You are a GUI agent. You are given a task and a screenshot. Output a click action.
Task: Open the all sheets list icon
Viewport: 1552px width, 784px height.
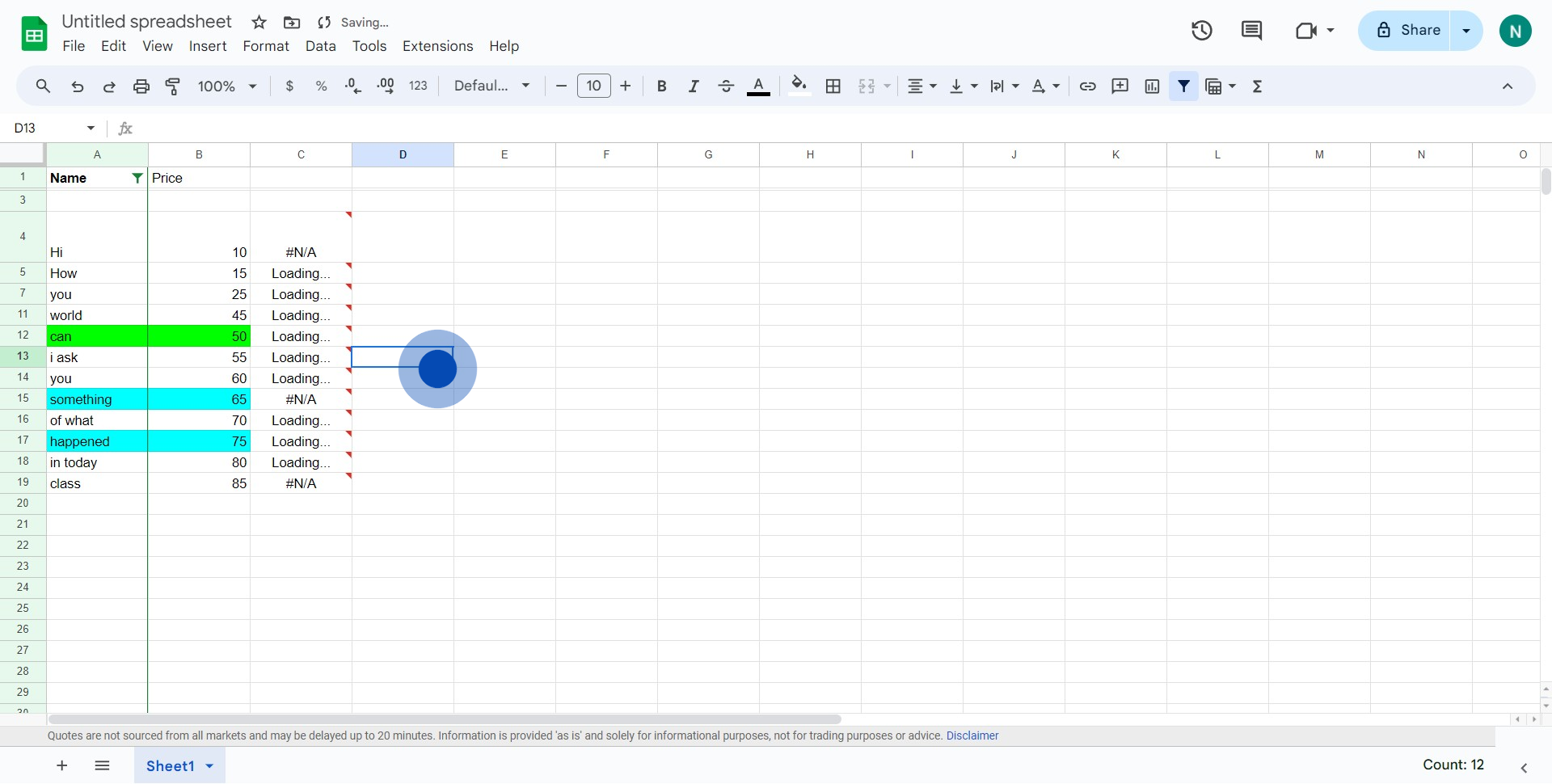pos(102,765)
